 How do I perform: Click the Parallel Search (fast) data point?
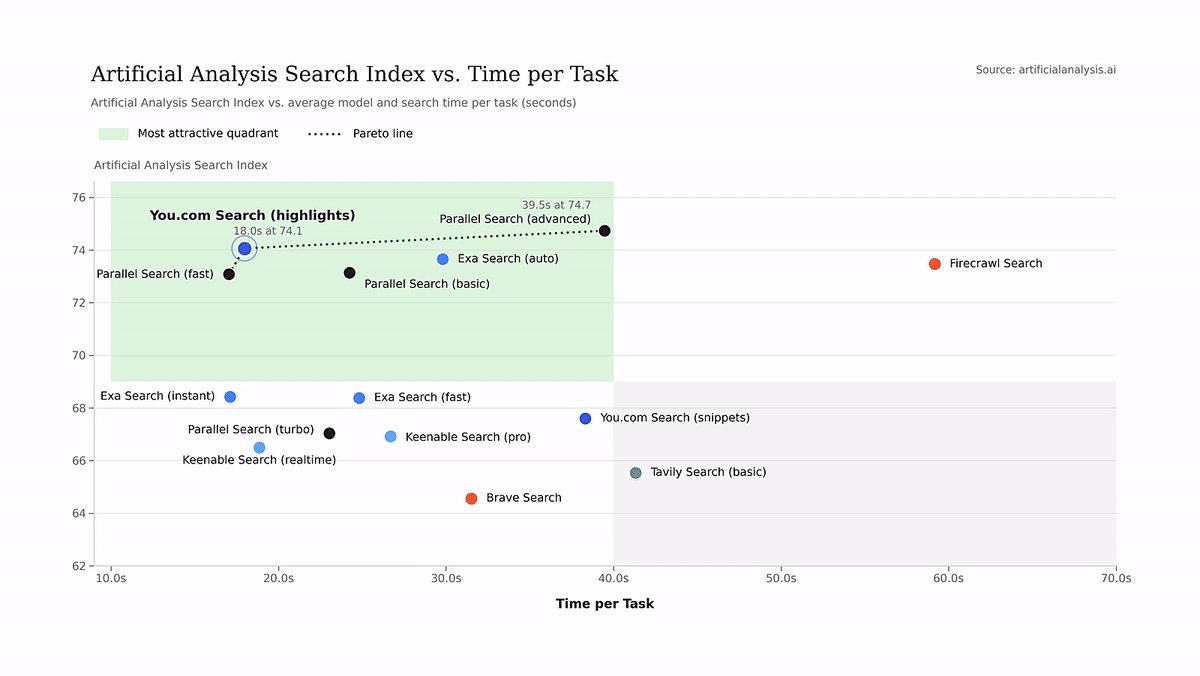point(229,274)
